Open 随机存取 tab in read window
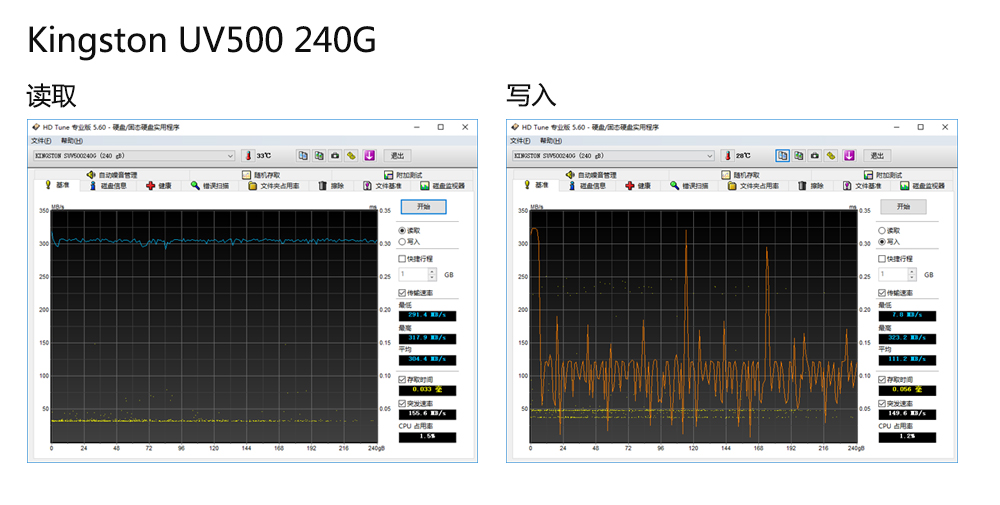The width and height of the screenshot is (1000, 505). point(261,175)
